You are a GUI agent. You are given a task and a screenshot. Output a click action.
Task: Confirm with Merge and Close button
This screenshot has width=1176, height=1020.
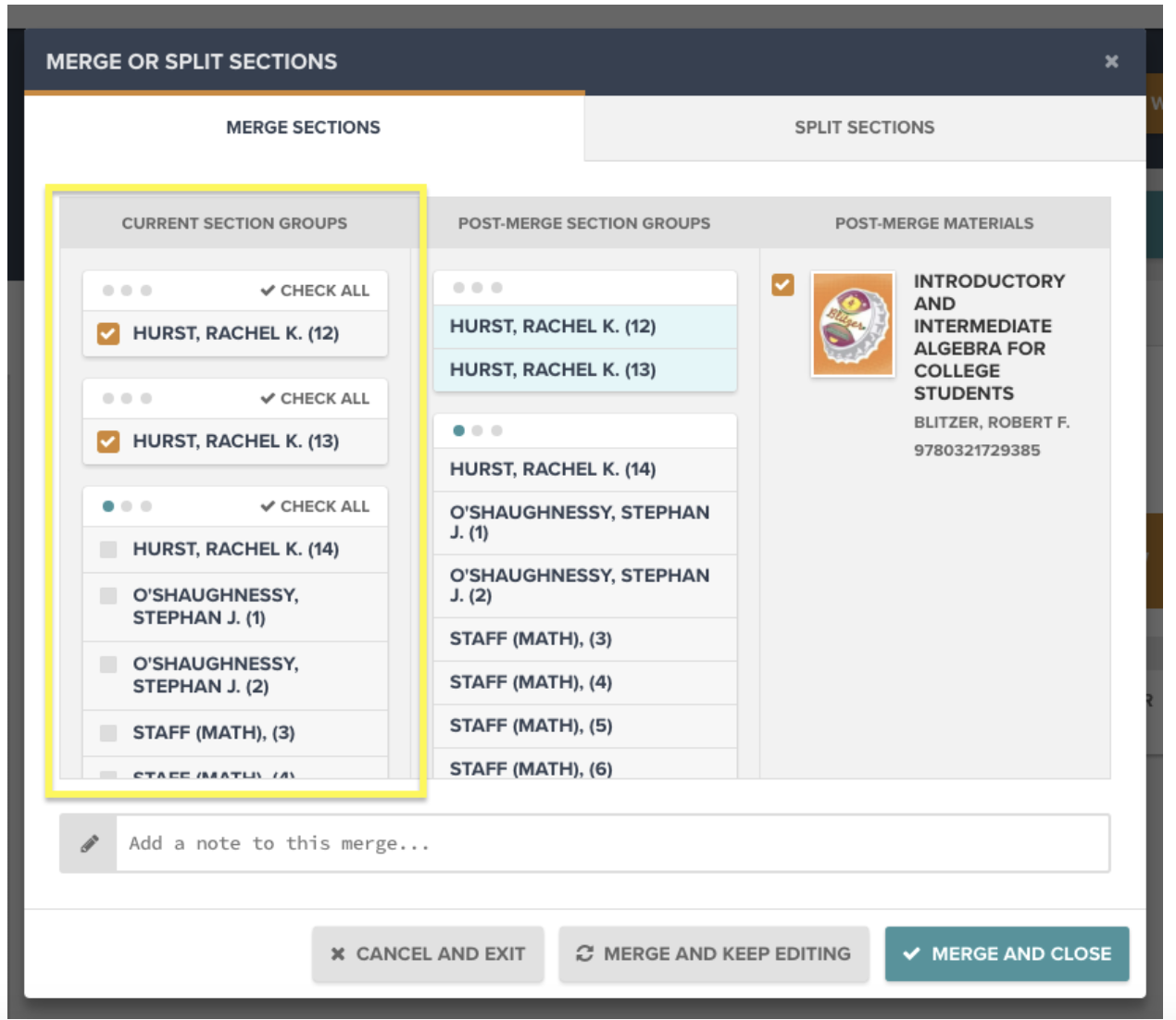pyautogui.click(x=1007, y=954)
